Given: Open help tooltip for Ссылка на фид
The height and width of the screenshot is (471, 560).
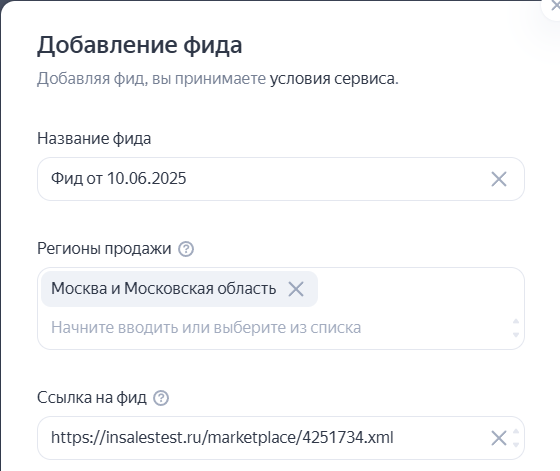Looking at the screenshot, I should point(161,398).
